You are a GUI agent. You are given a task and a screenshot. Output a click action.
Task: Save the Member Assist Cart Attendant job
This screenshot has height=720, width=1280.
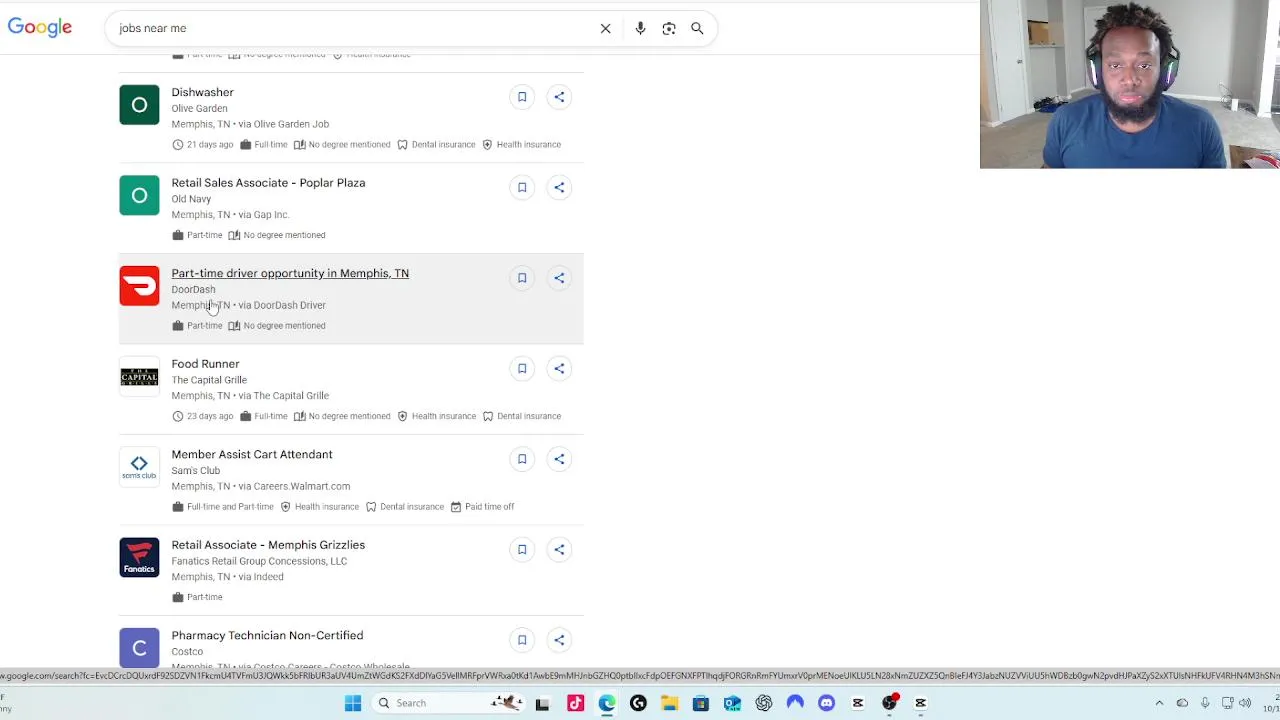[522, 459]
